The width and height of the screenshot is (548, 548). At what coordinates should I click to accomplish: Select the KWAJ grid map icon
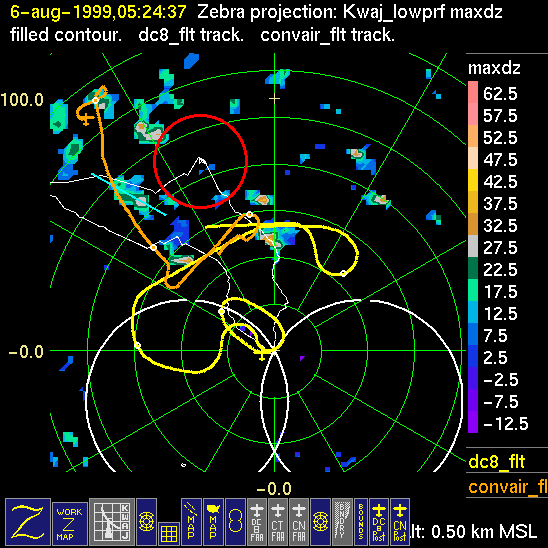(x=112, y=522)
